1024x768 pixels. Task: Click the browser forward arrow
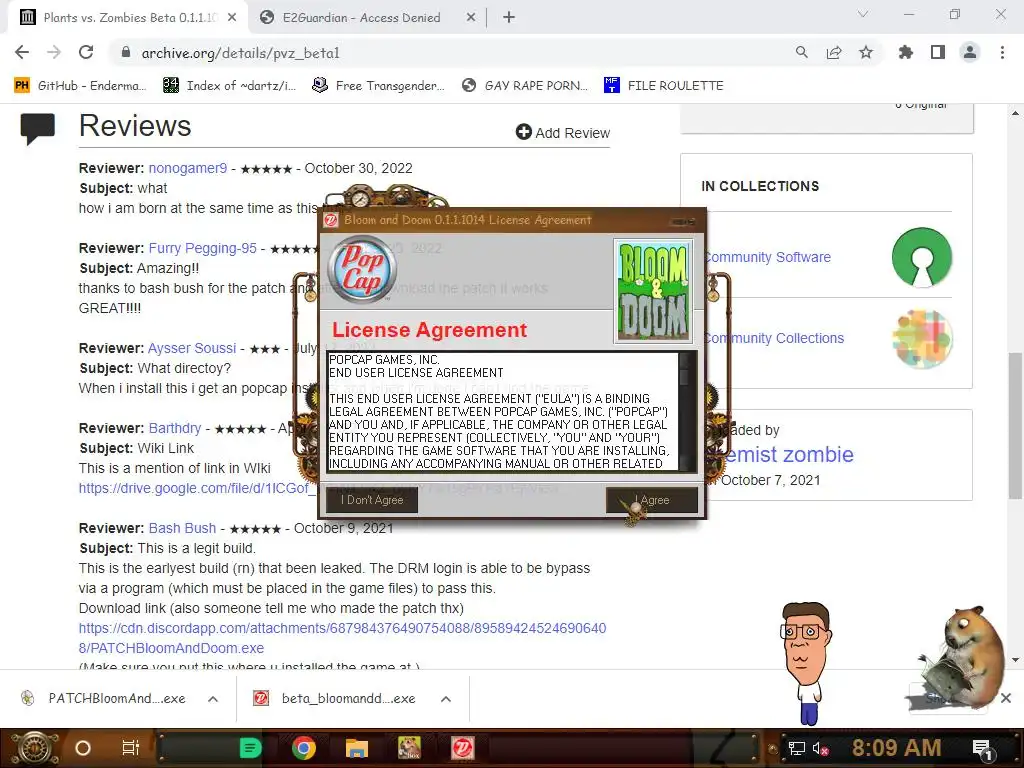pos(54,52)
